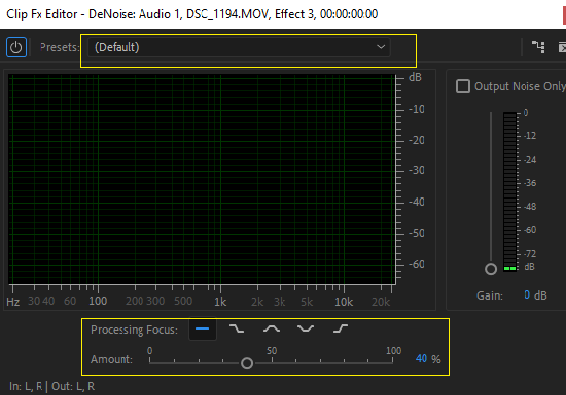Open the Presets dropdown showing (Default)
Viewport: 566px width, 395px height.
coord(239,47)
